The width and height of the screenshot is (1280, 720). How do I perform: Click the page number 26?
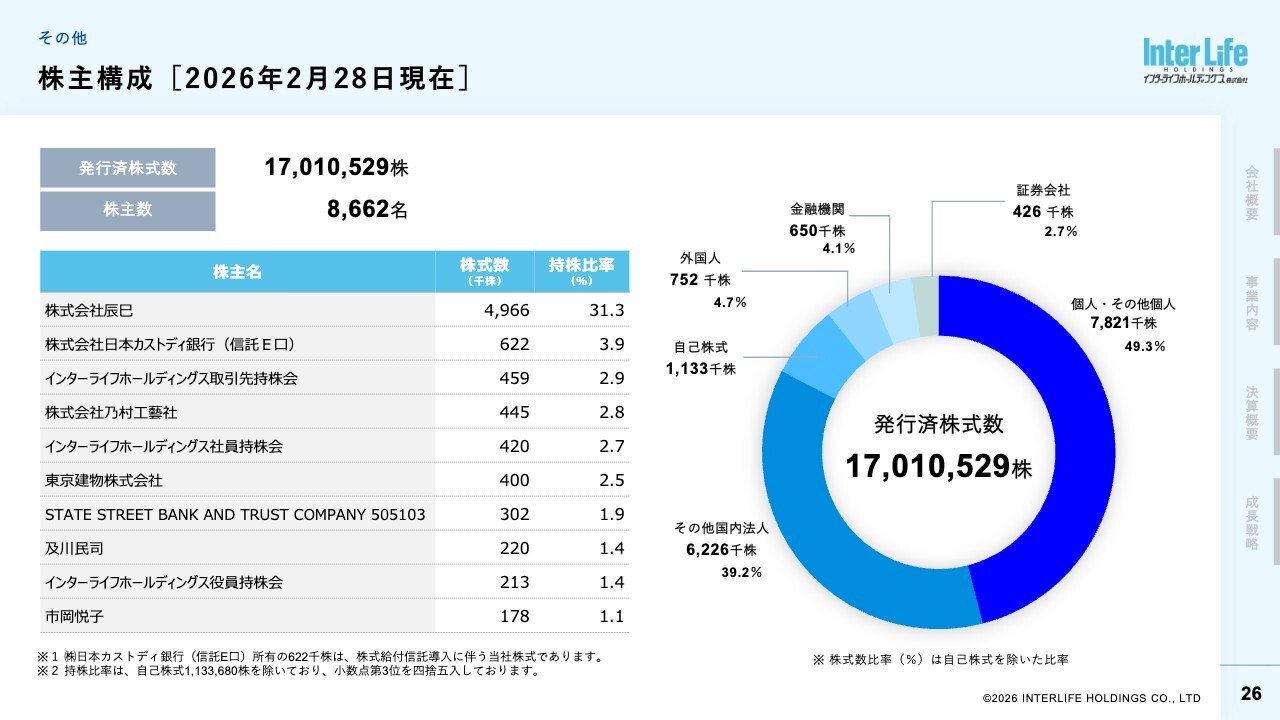pyautogui.click(x=1250, y=694)
